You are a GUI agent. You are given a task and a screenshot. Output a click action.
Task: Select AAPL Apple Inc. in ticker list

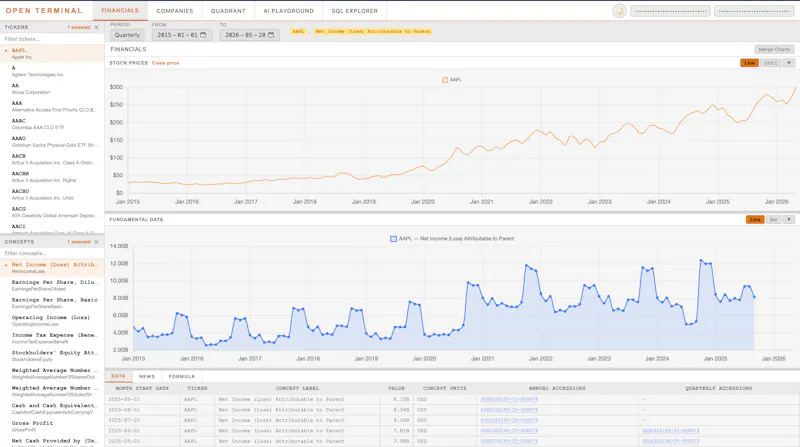[x=52, y=54]
